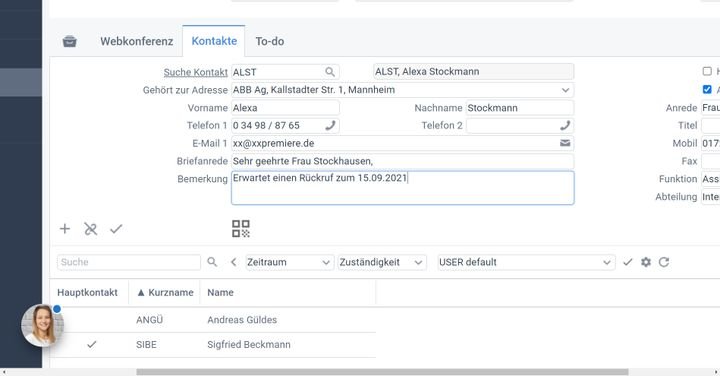Open the Zeitraum dropdown

coord(289,262)
